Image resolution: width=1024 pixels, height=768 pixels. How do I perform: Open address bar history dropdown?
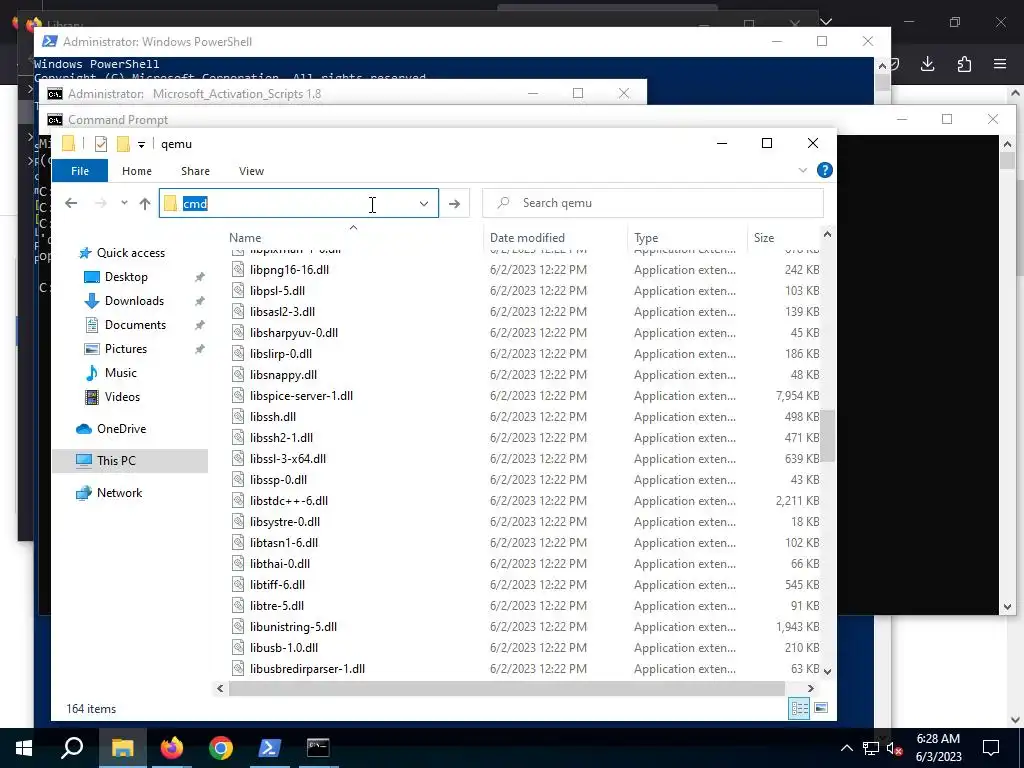[x=424, y=204]
